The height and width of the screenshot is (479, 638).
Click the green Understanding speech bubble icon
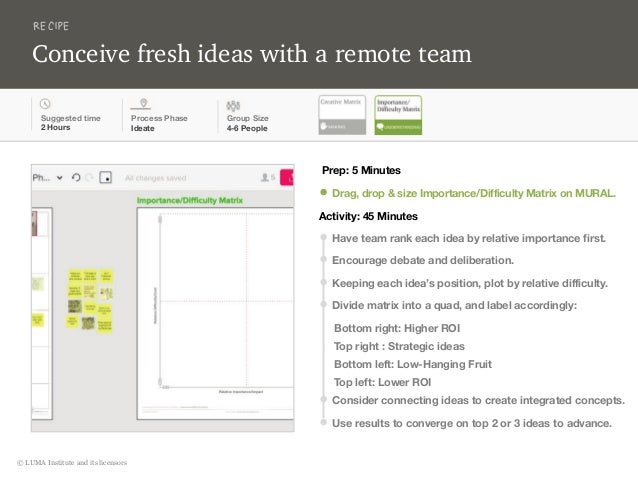point(380,127)
